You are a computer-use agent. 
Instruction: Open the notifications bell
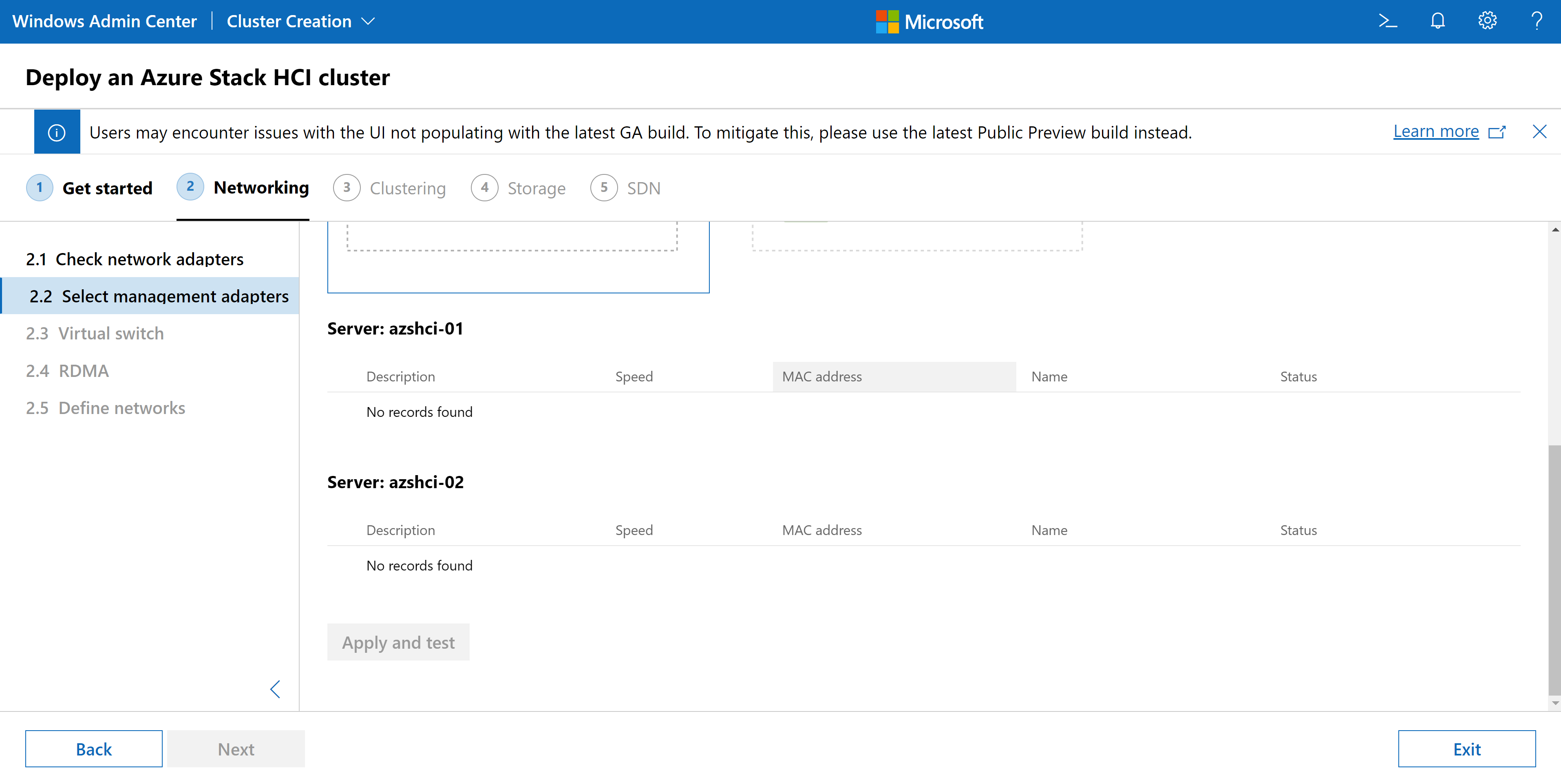(x=1437, y=21)
